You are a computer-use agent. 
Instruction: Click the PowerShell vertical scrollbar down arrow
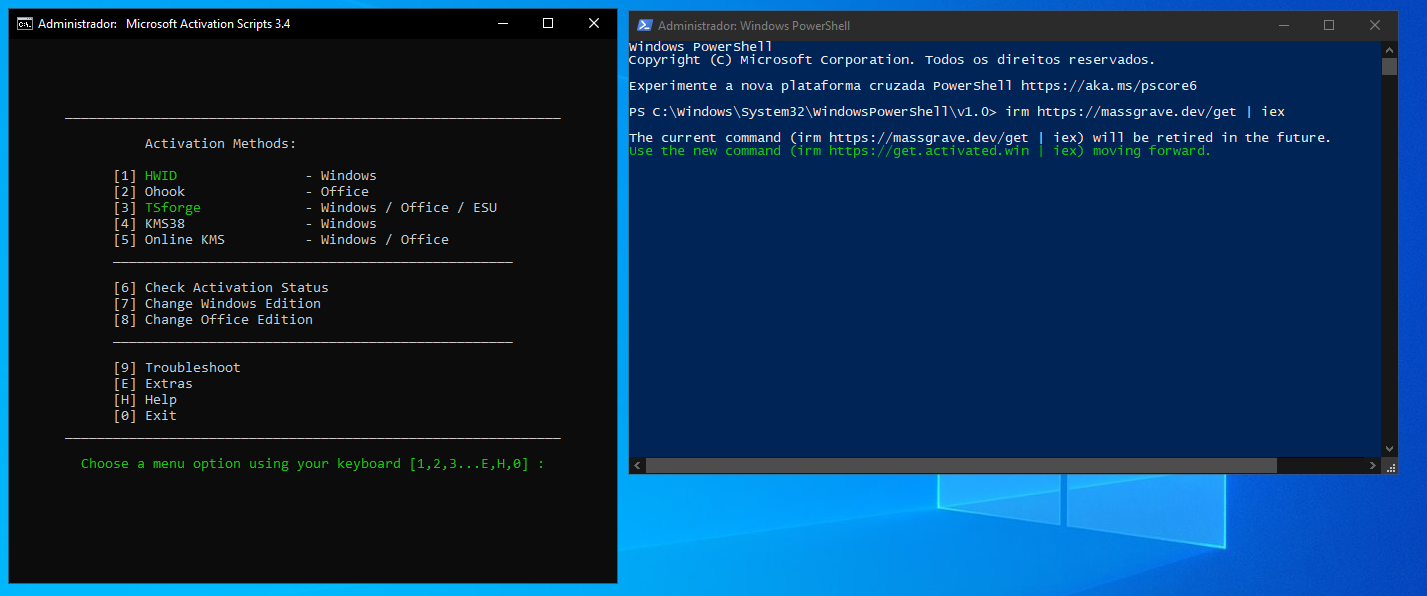[x=1389, y=450]
